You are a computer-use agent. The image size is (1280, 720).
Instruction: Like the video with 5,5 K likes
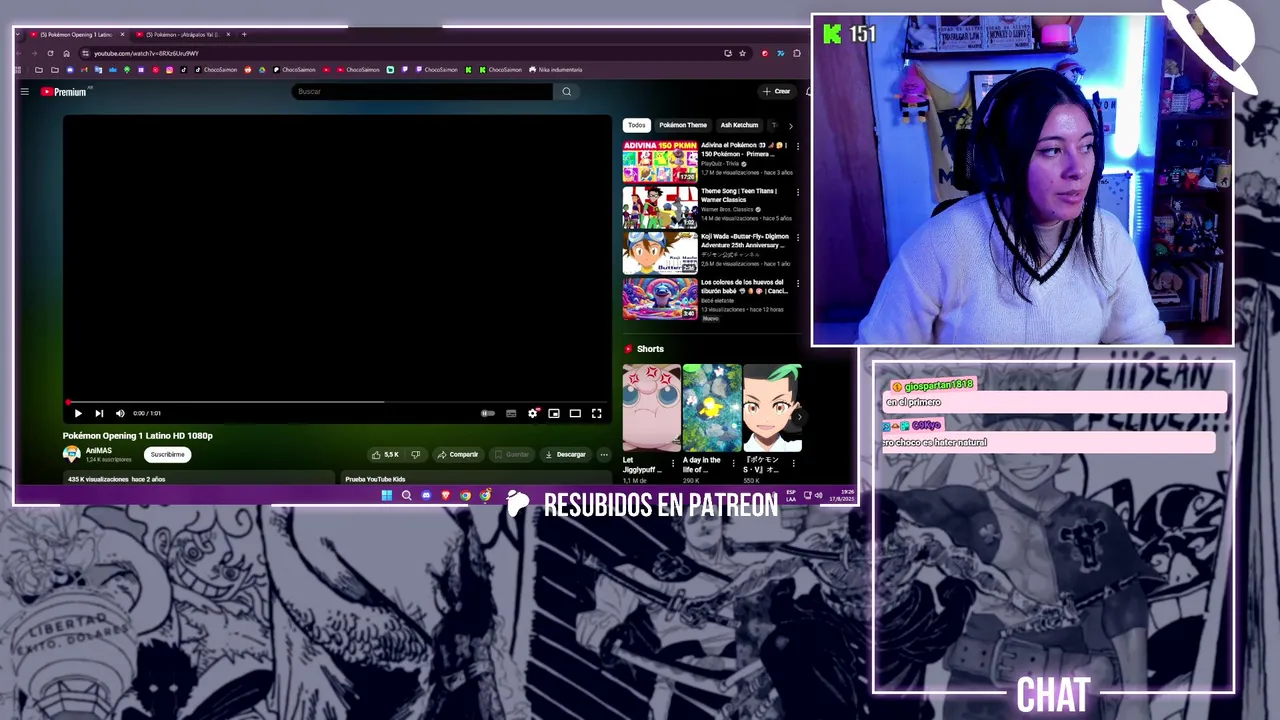click(385, 454)
